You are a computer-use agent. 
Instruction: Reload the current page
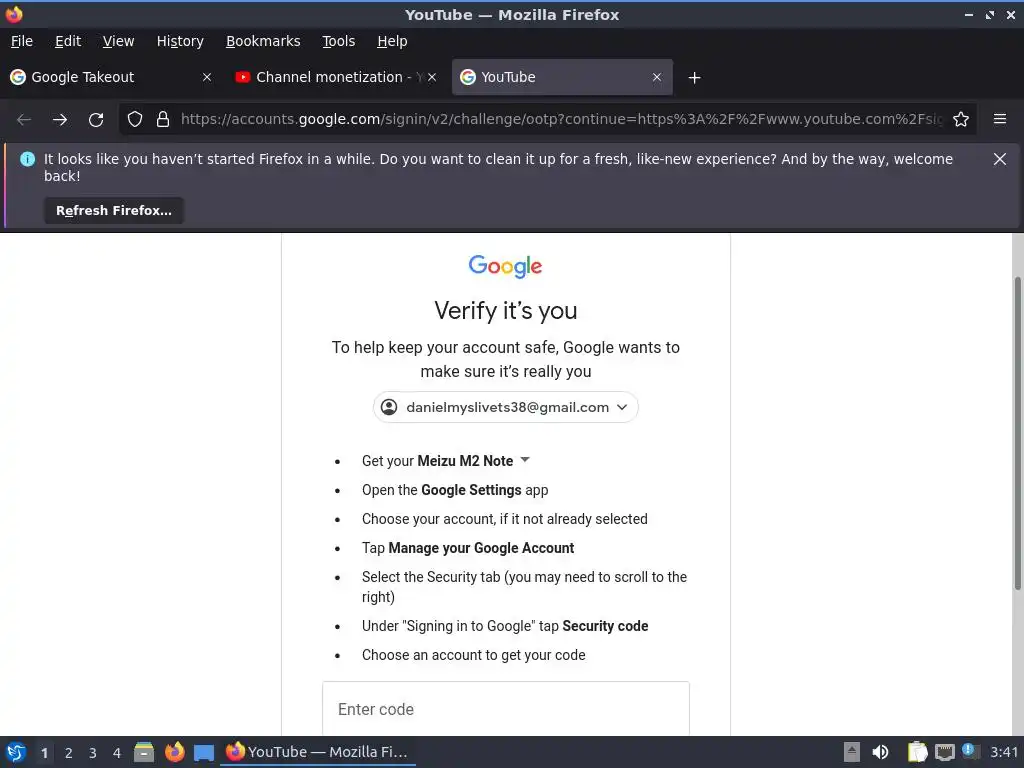(x=96, y=120)
